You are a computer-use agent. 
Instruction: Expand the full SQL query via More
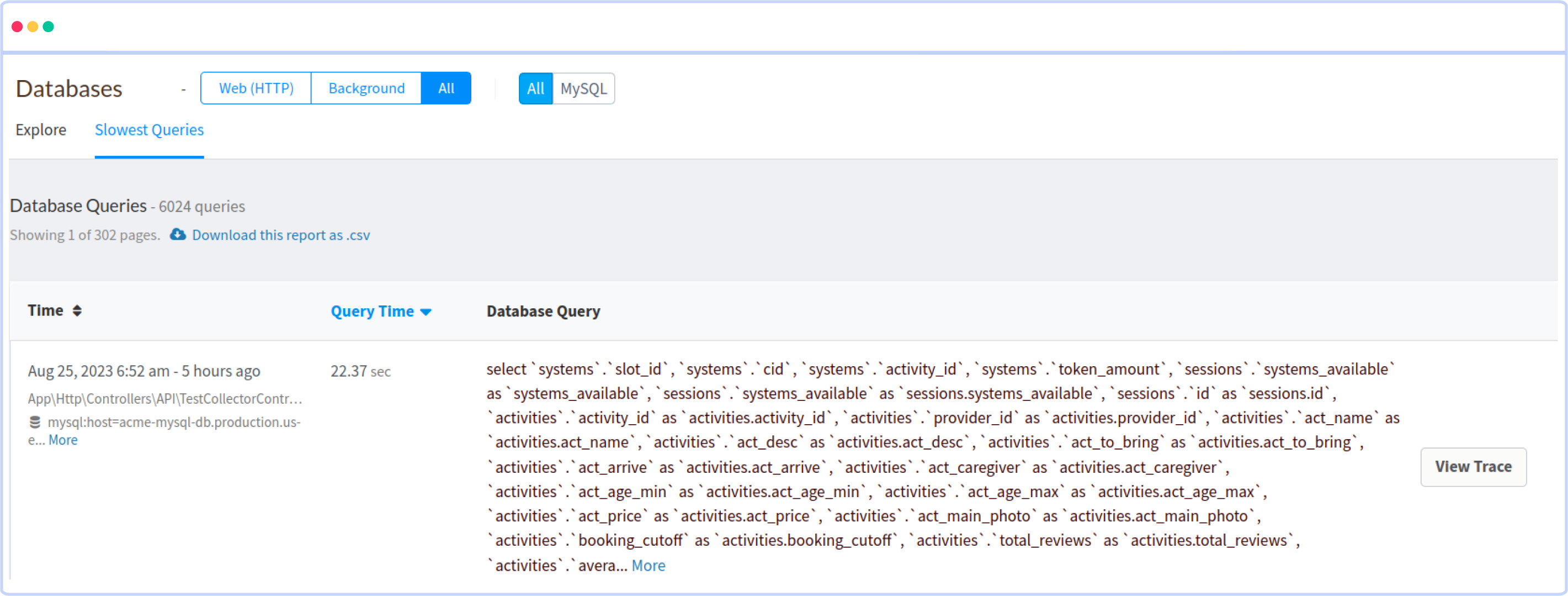click(x=647, y=565)
